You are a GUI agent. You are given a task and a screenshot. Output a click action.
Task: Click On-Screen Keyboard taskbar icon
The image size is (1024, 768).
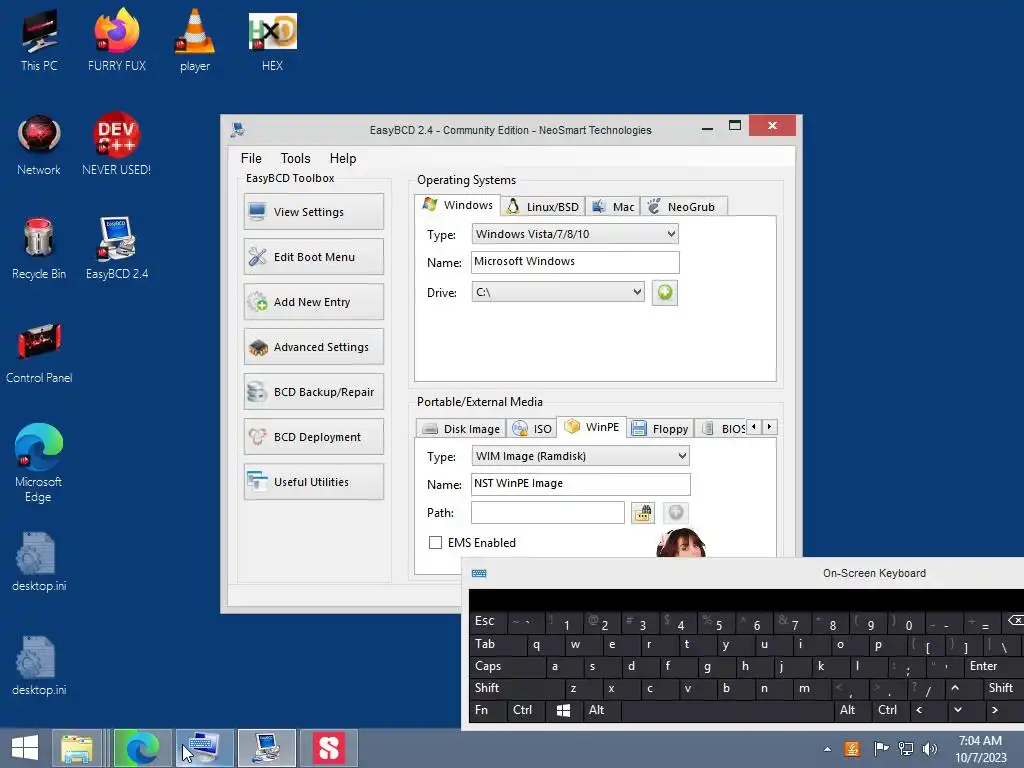(204, 748)
